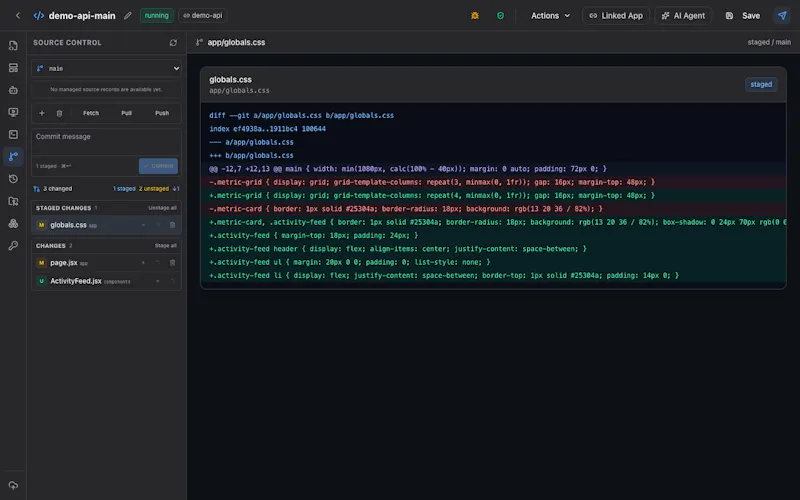Click the staged / main label

[769, 42]
